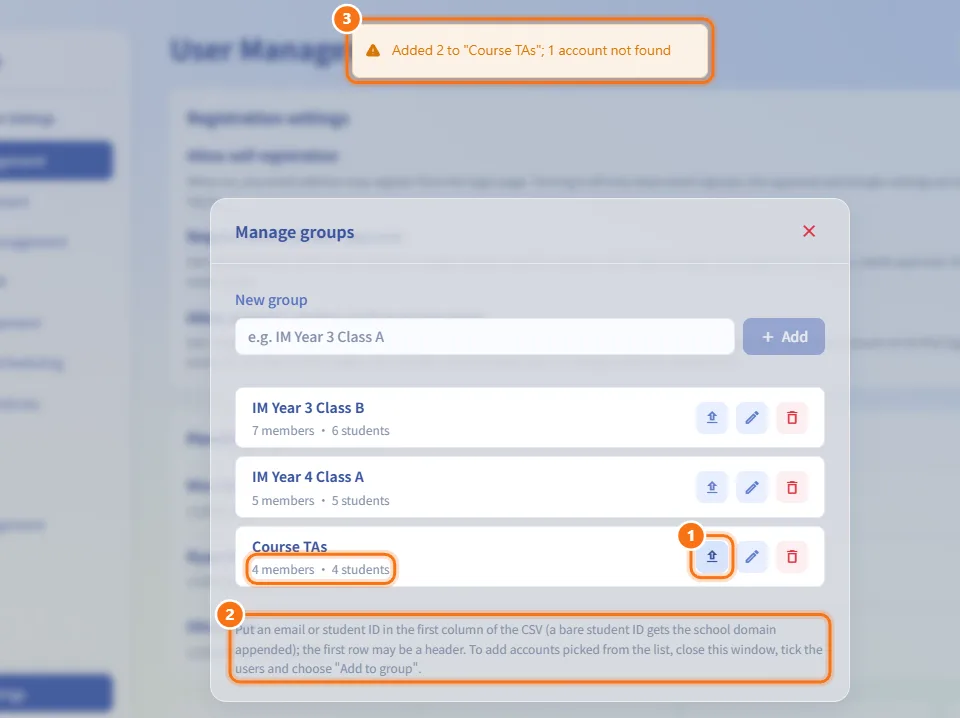Select the 'Course TAs' group name

click(290, 547)
